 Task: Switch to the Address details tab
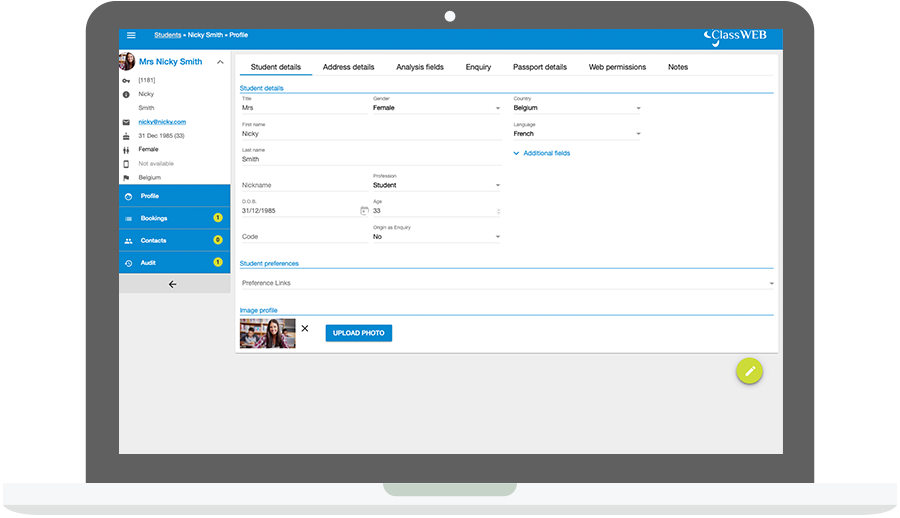pyautogui.click(x=348, y=67)
